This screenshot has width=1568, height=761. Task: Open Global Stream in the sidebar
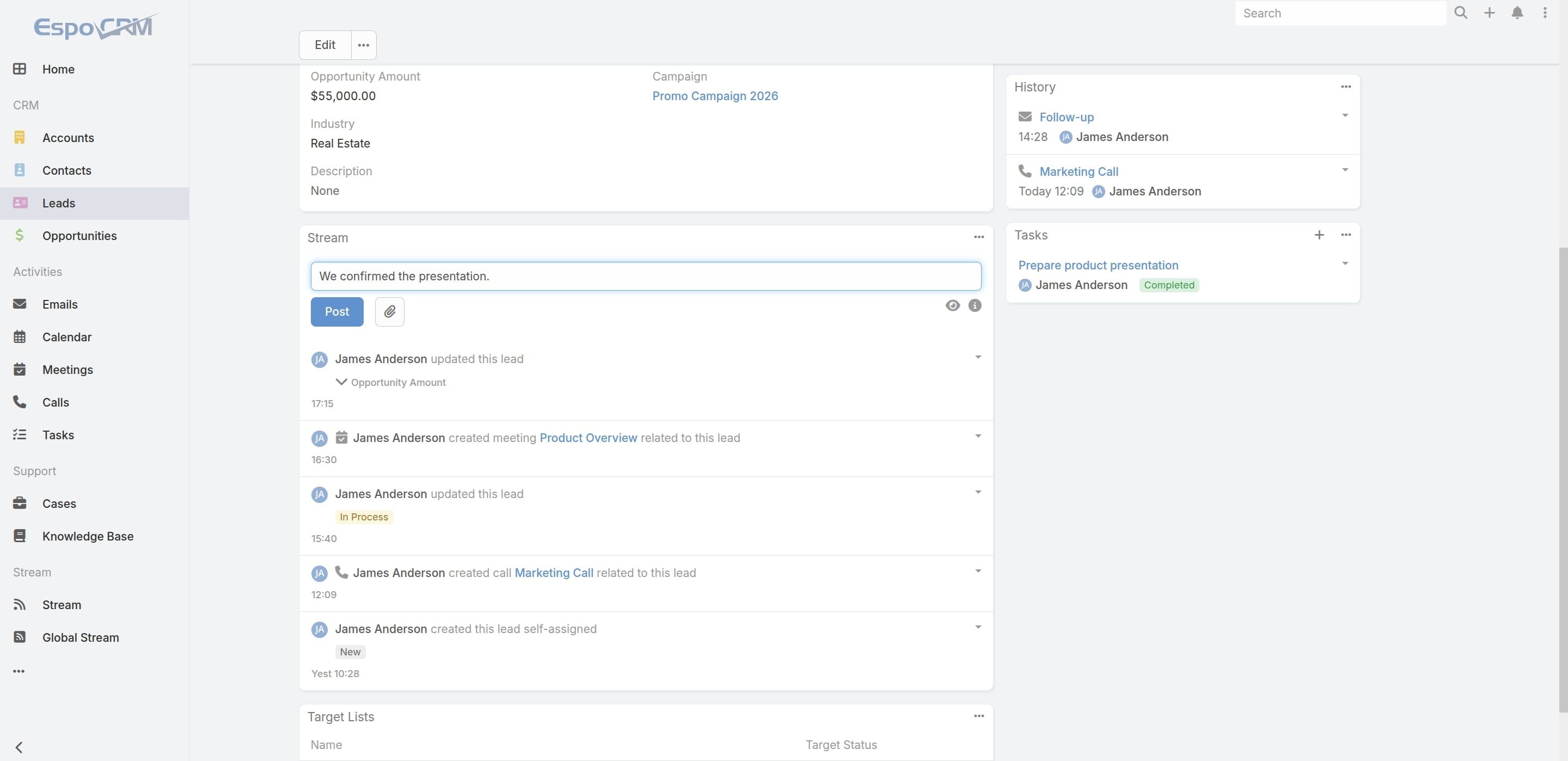94,637
